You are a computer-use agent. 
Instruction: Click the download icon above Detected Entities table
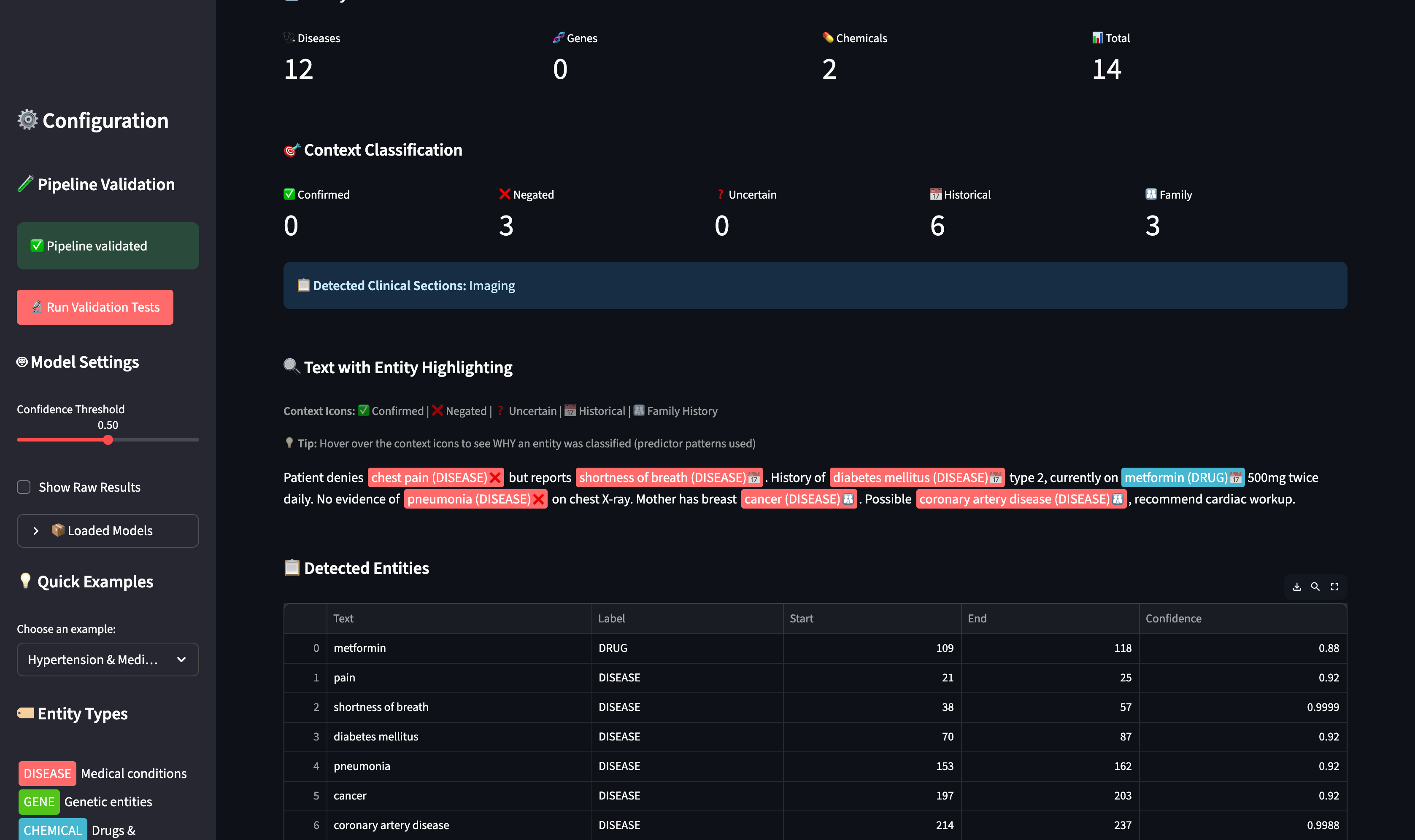[x=1296, y=587]
